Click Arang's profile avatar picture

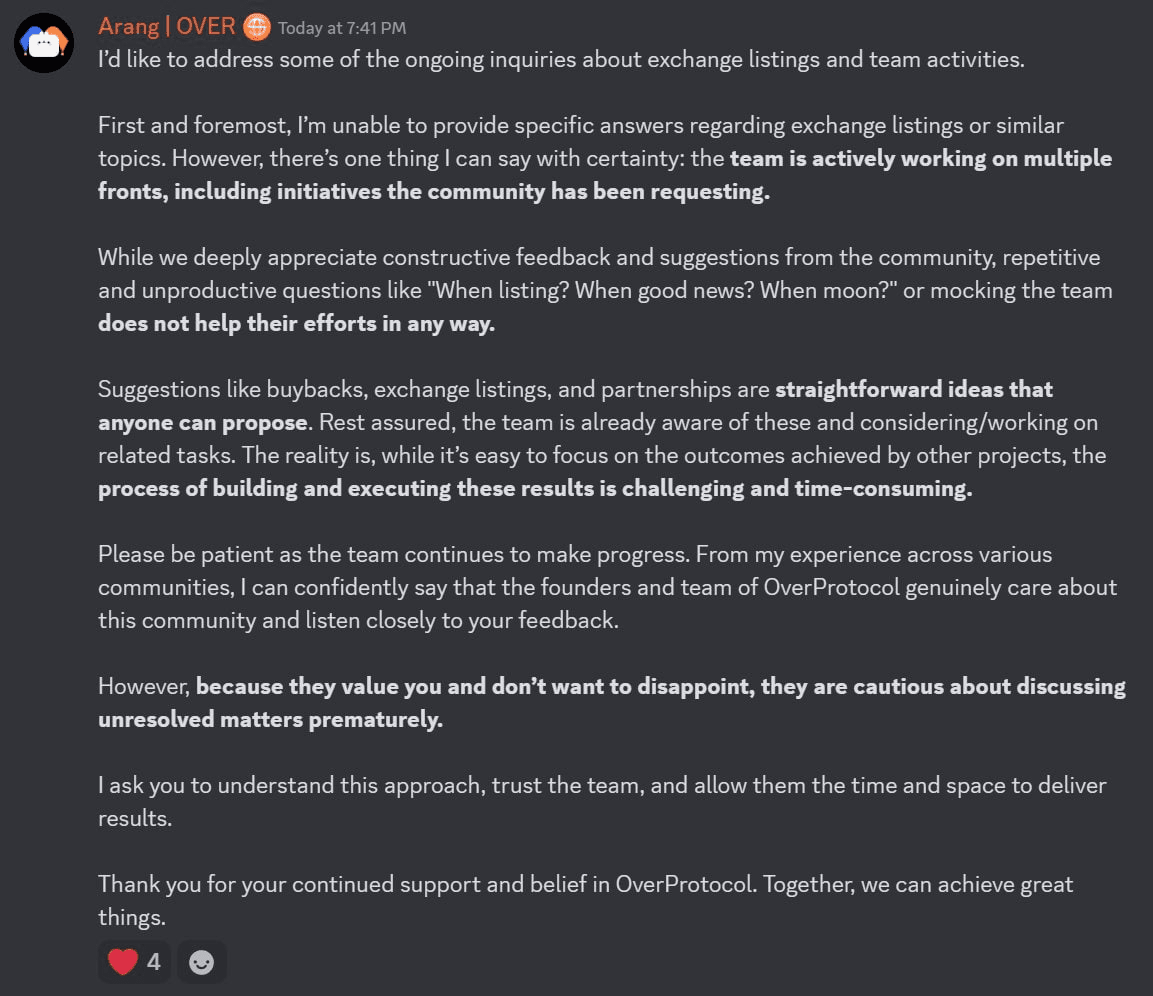click(44, 43)
